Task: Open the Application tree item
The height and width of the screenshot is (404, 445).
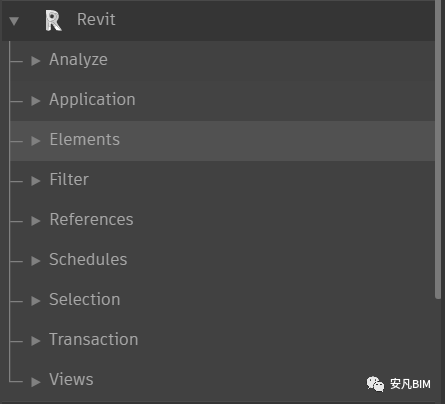Action: tap(222, 101)
